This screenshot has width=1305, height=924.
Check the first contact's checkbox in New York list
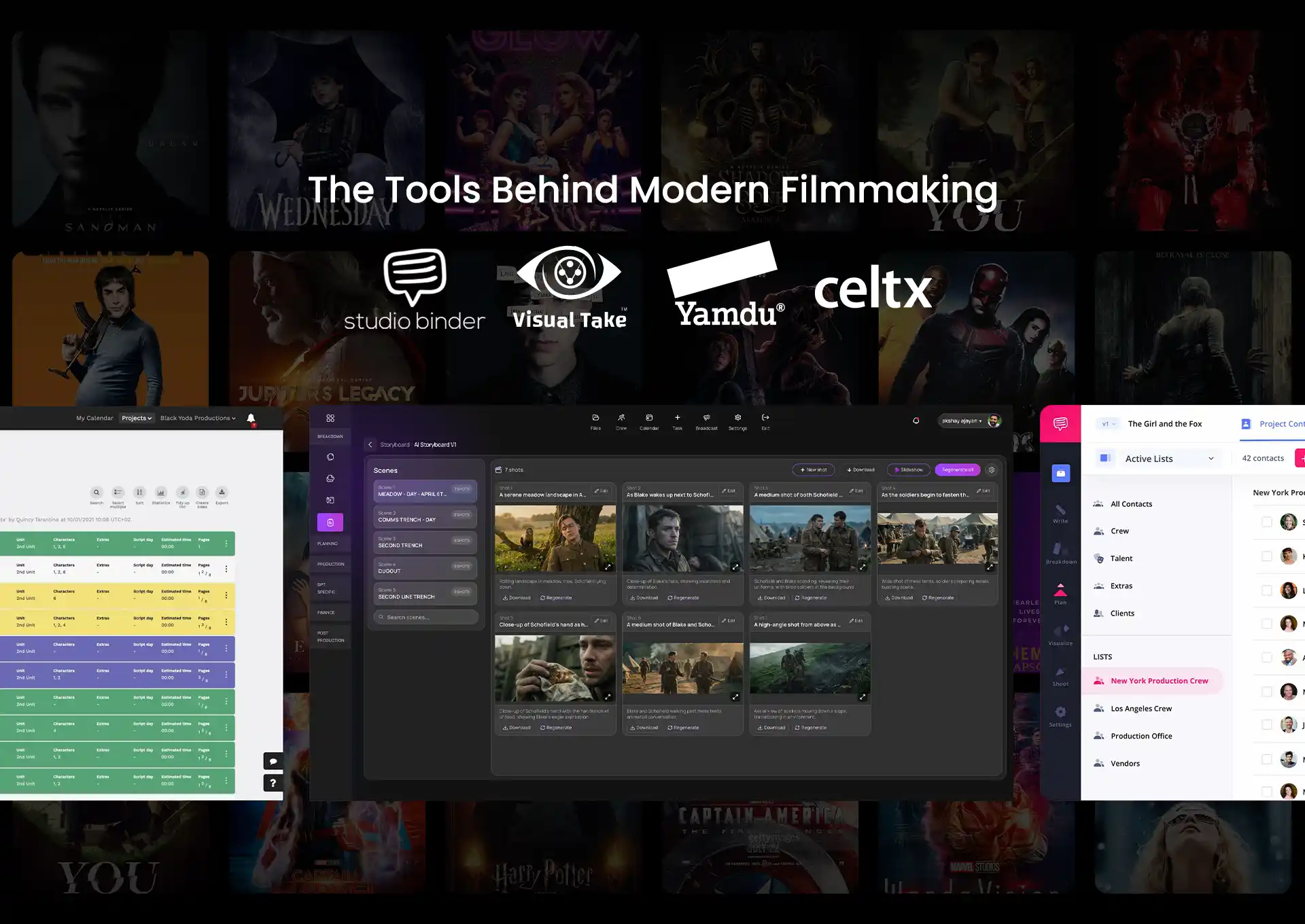click(x=1266, y=522)
